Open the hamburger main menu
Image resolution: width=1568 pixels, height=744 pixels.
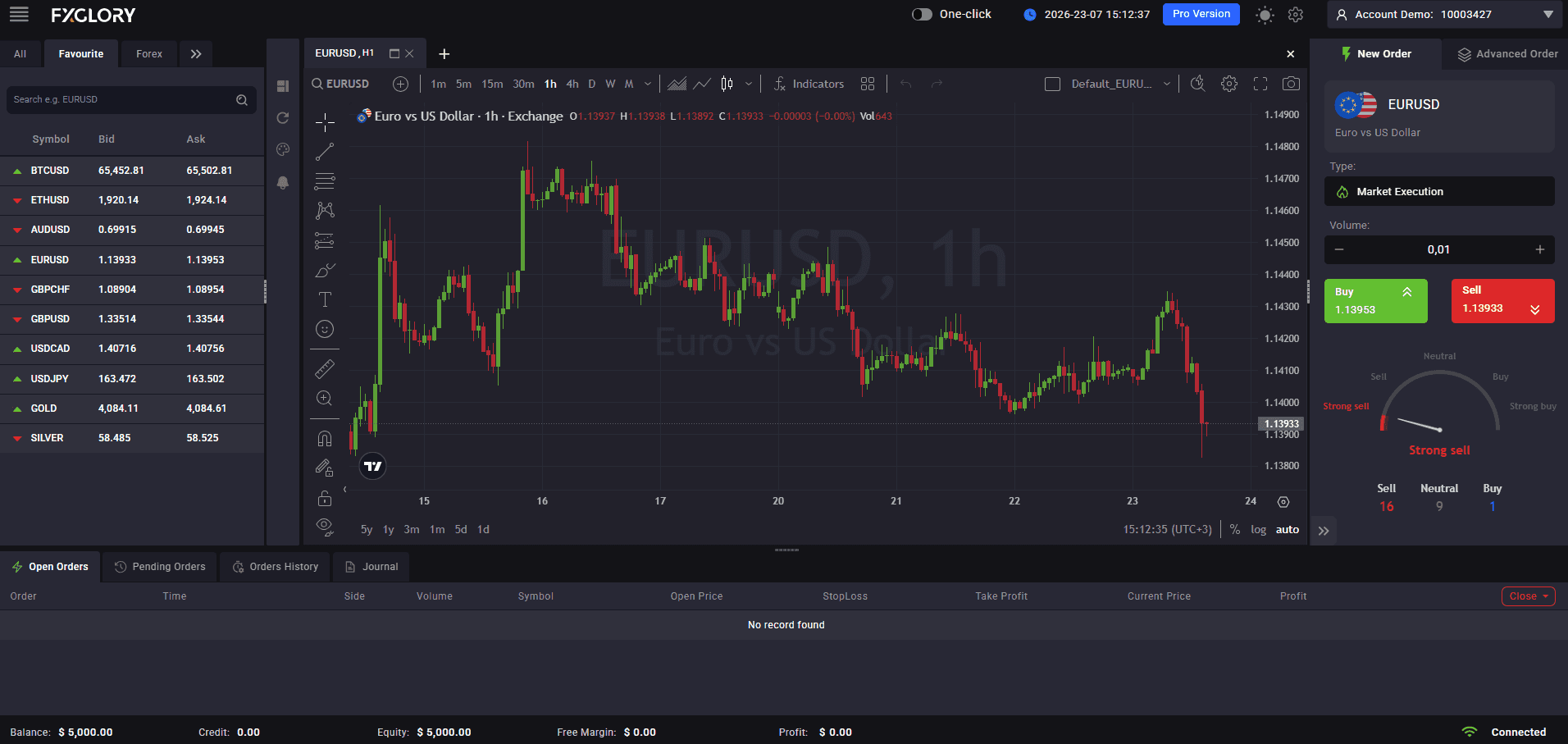19,14
